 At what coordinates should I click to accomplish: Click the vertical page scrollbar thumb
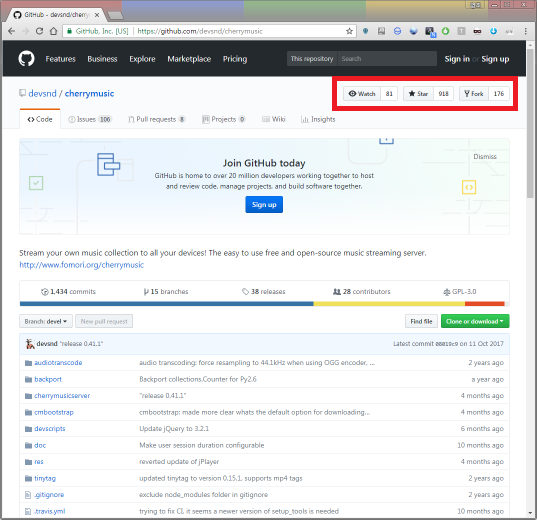(x=530, y=123)
